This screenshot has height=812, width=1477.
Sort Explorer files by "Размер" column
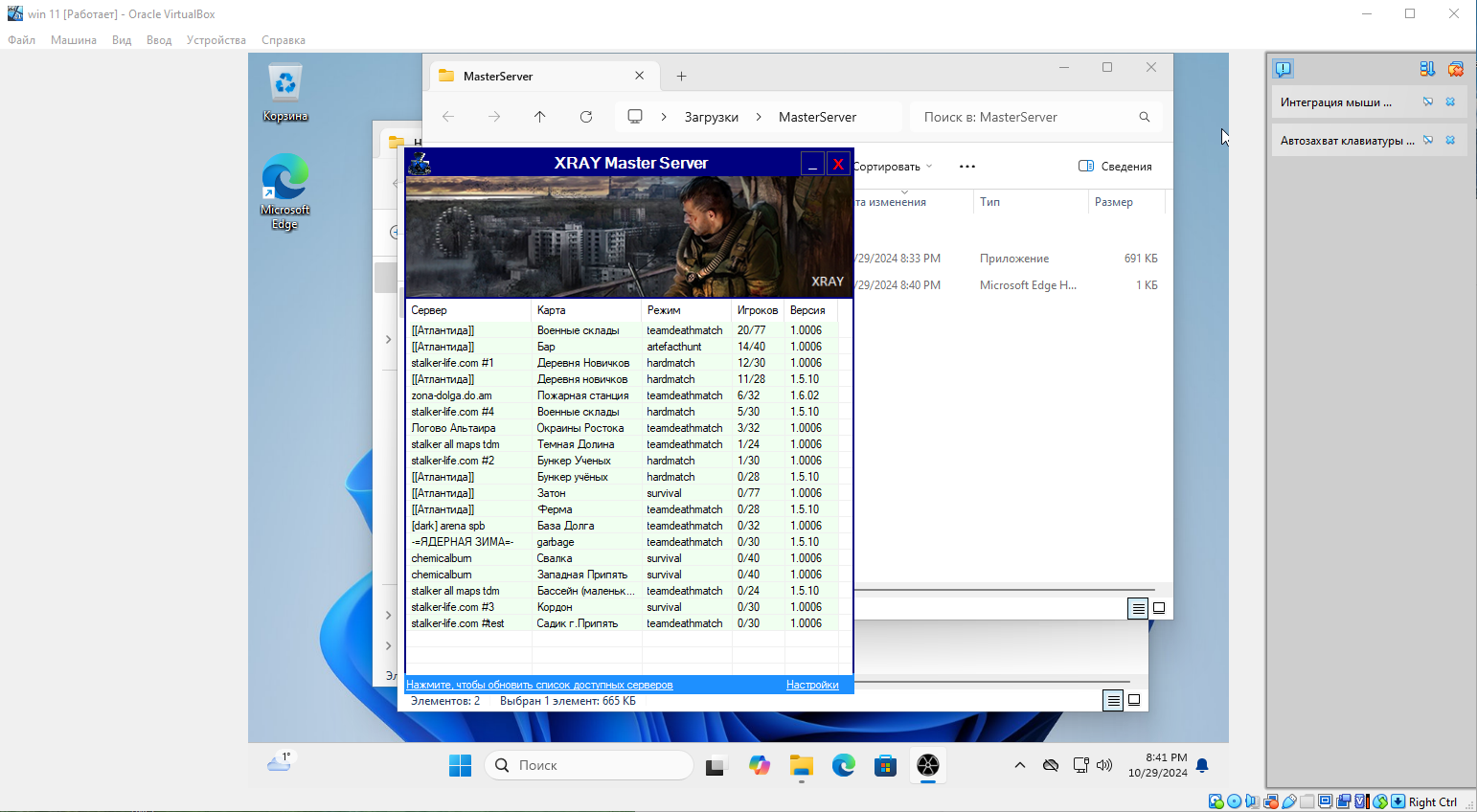coord(1125,202)
